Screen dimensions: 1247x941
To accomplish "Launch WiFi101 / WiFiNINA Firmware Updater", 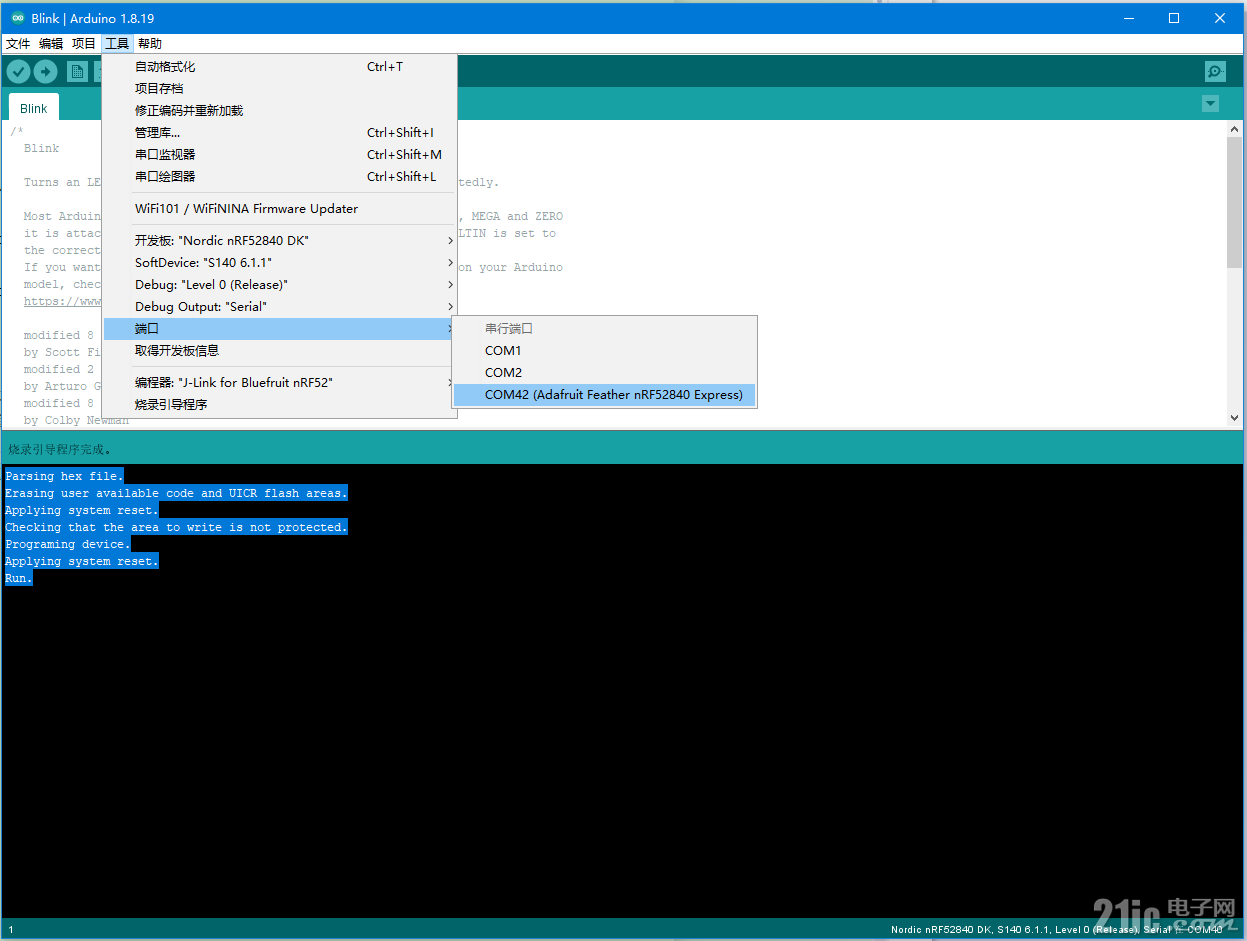I will coord(280,209).
